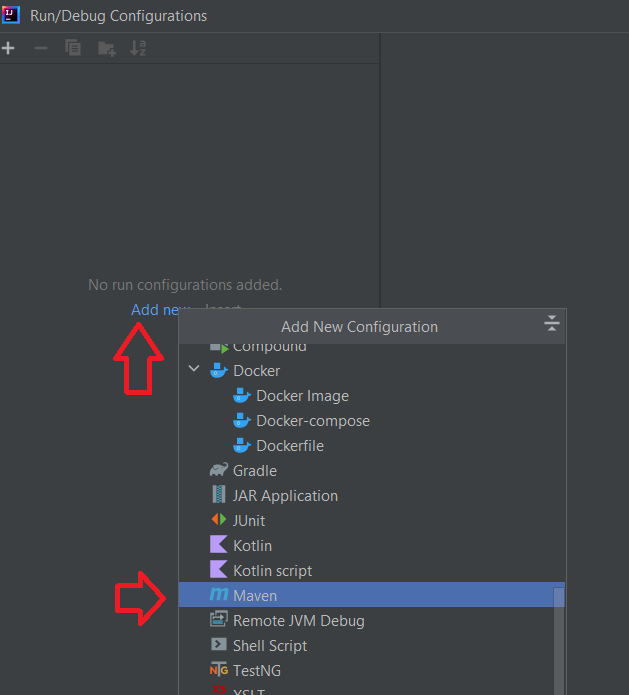Image resolution: width=629 pixels, height=695 pixels.
Task: Click the Docker Image whale icon
Action: 242,395
